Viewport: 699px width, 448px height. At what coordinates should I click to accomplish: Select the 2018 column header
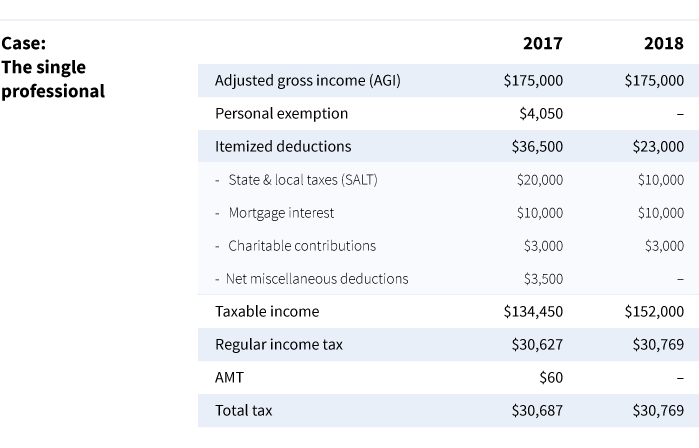click(664, 43)
